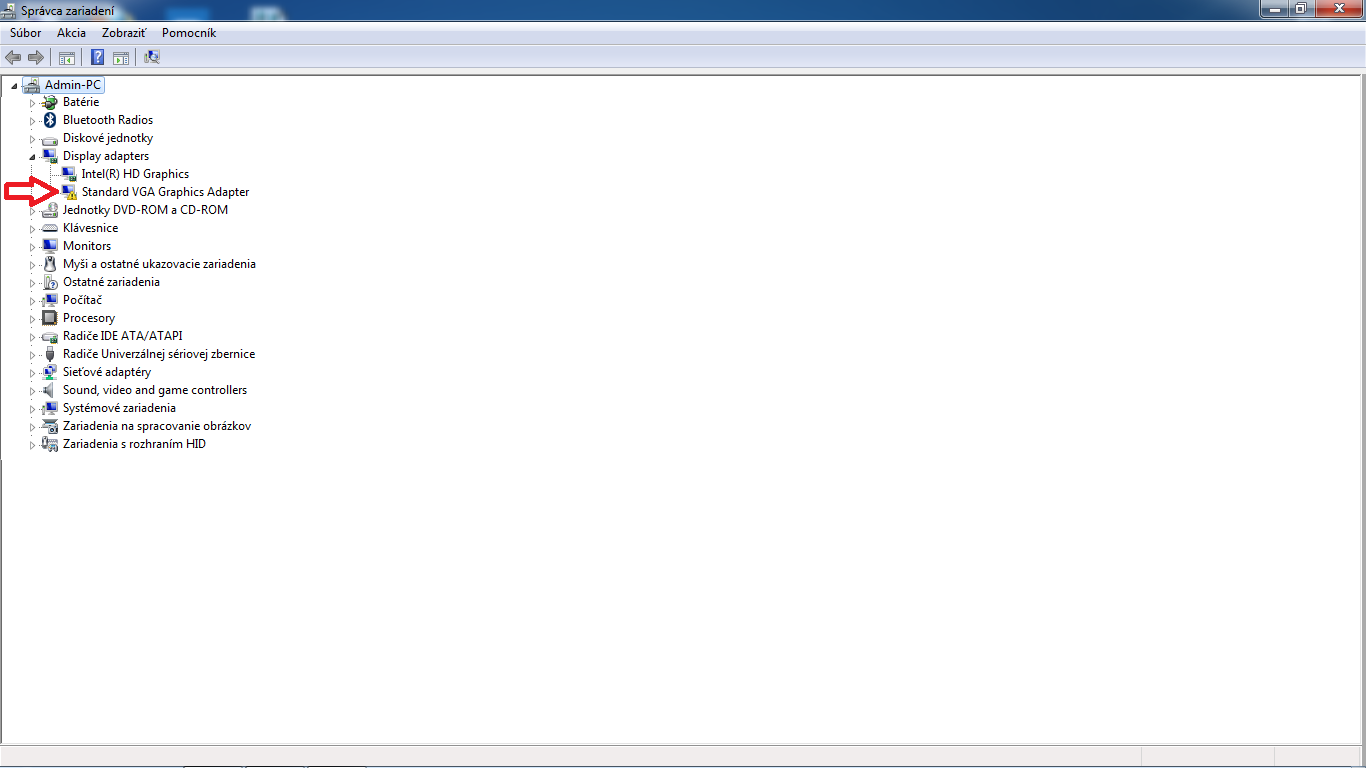Expand the Batérie category
The width and height of the screenshot is (1366, 768).
[32, 103]
